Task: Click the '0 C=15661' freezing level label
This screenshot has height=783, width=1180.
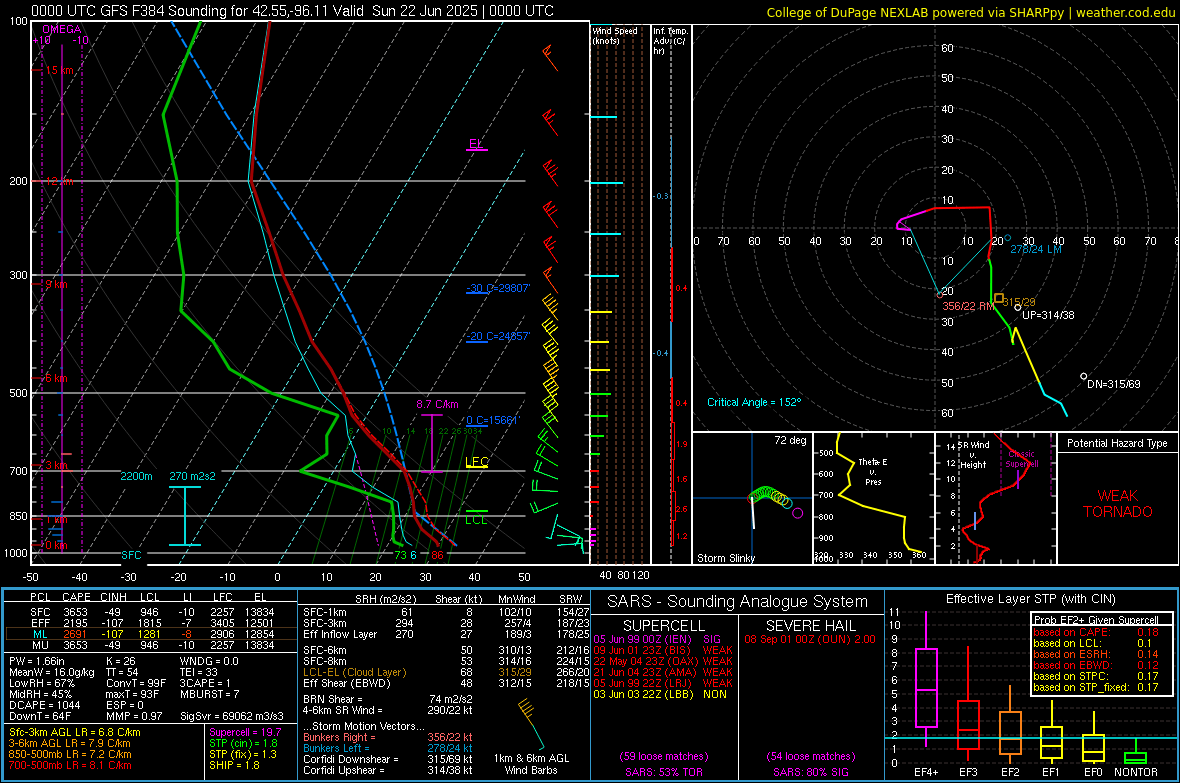Action: click(492, 420)
